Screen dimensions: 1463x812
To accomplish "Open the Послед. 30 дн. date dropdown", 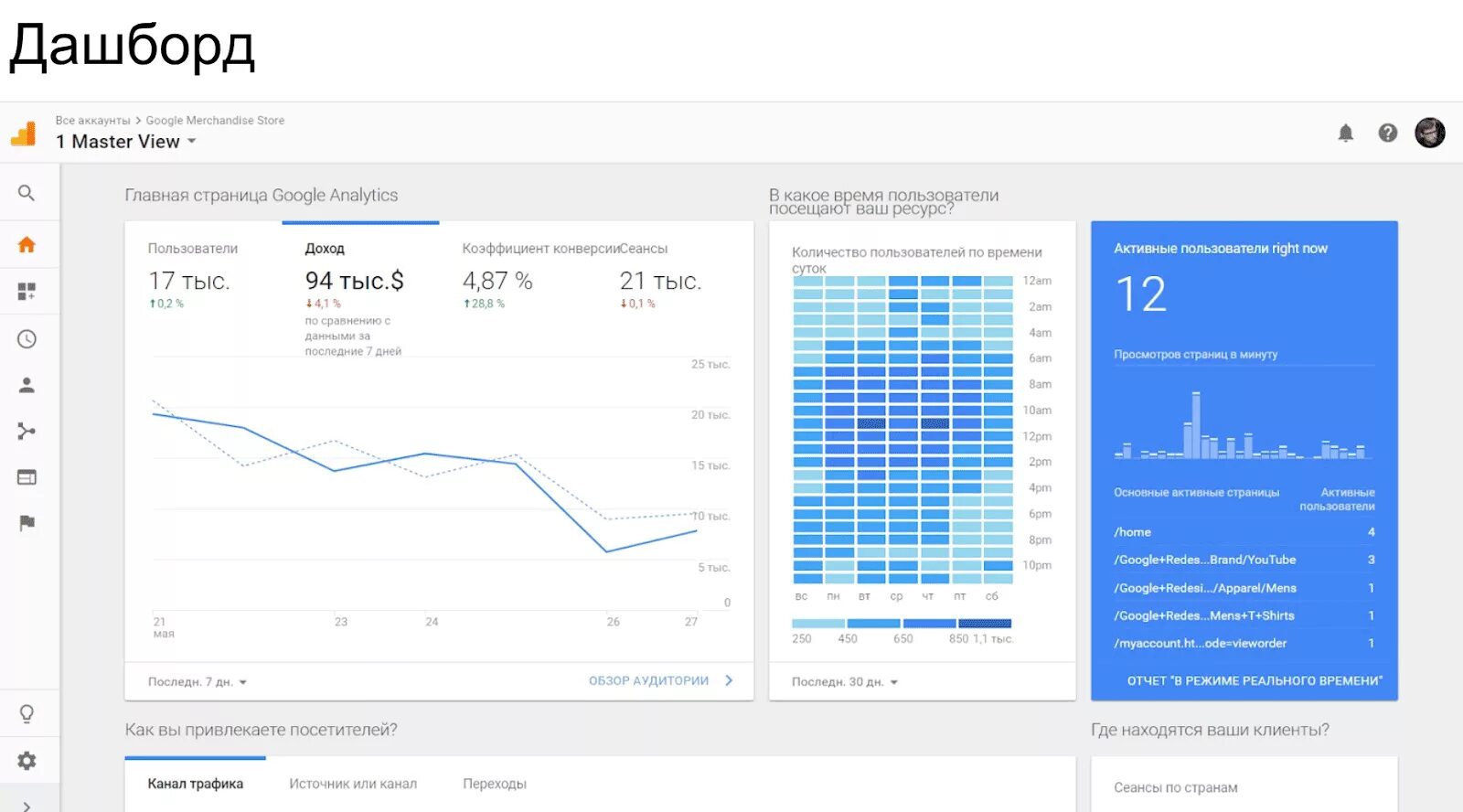I will (x=845, y=682).
